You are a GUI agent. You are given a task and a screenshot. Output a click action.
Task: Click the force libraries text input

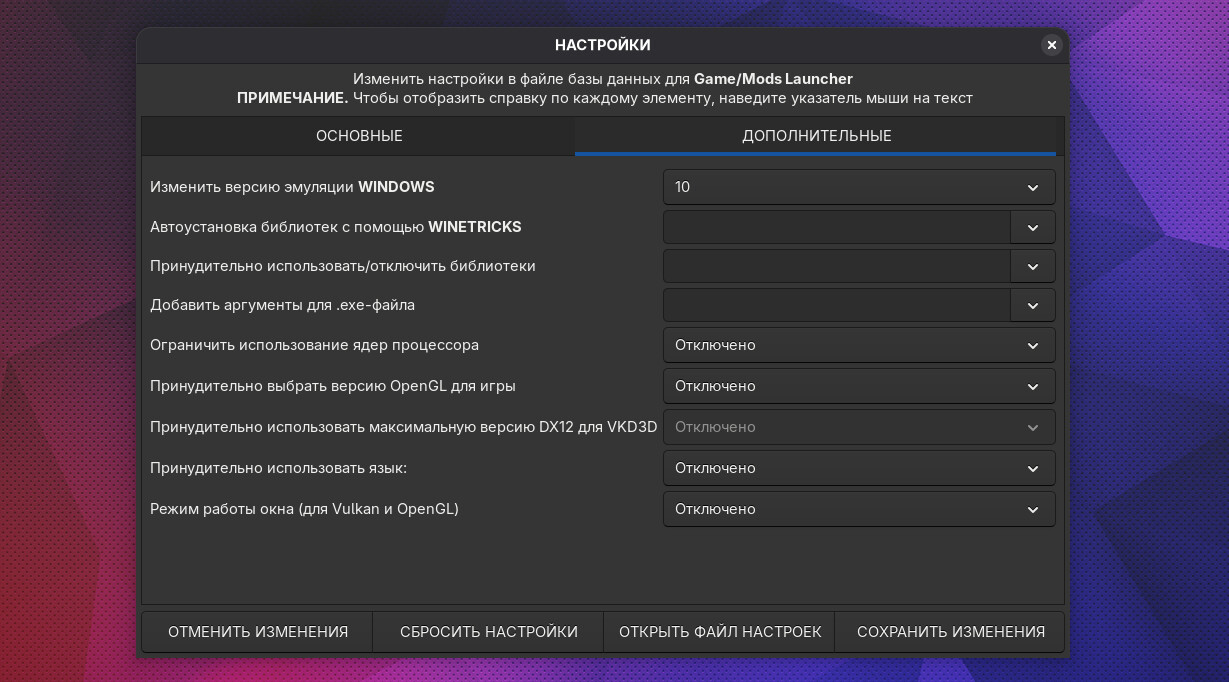(837, 266)
